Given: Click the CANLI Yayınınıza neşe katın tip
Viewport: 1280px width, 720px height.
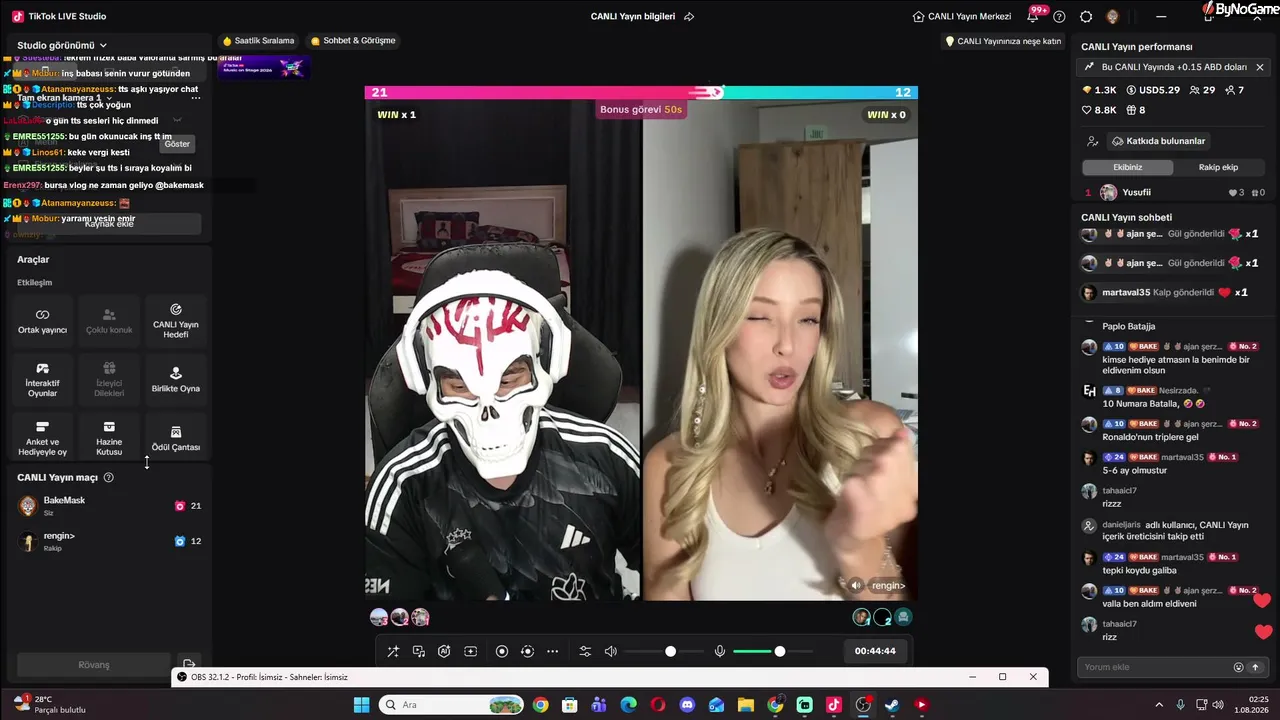Looking at the screenshot, I should [x=1003, y=41].
